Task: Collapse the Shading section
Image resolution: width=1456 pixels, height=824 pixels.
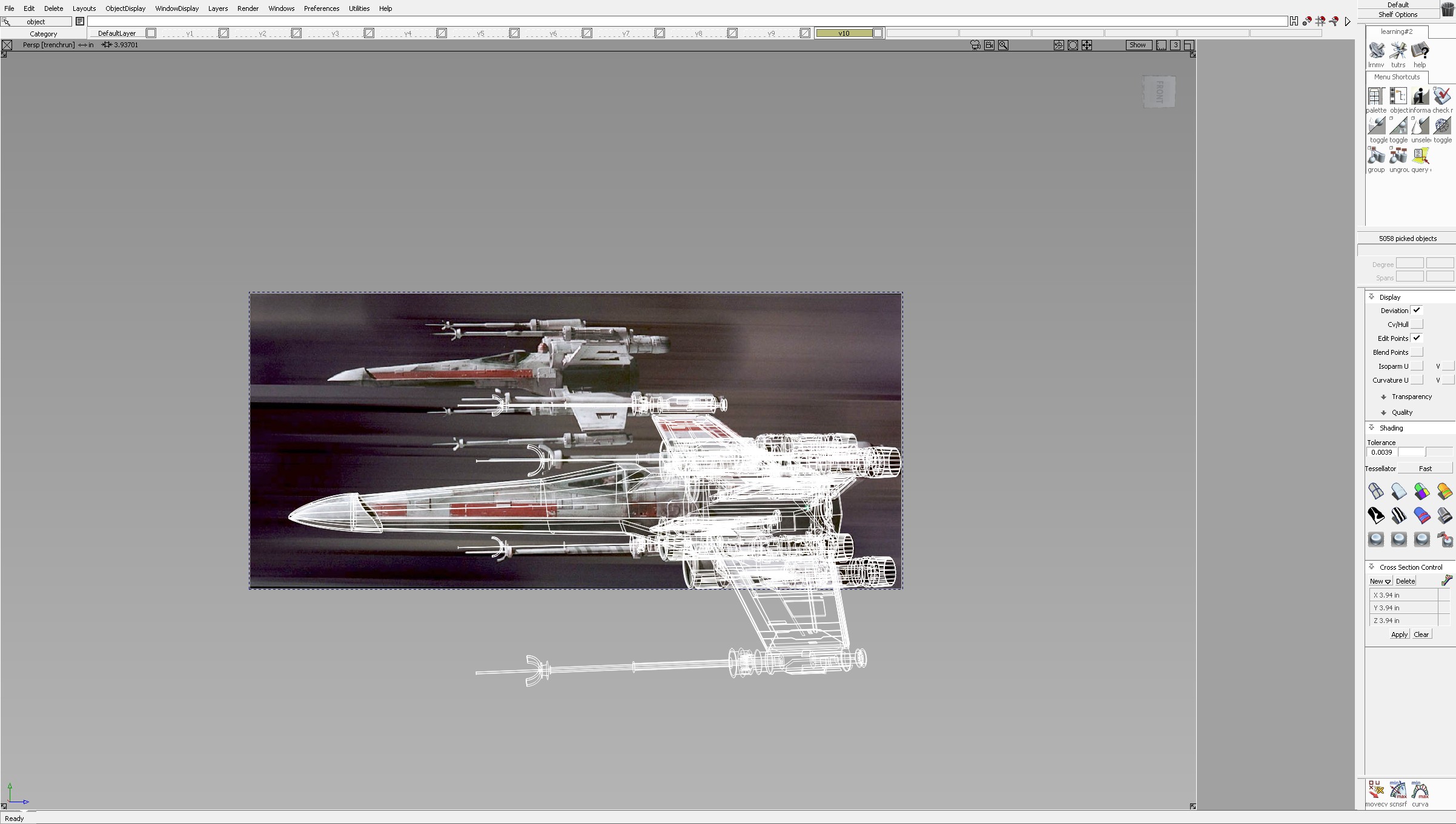Action: [x=1371, y=427]
